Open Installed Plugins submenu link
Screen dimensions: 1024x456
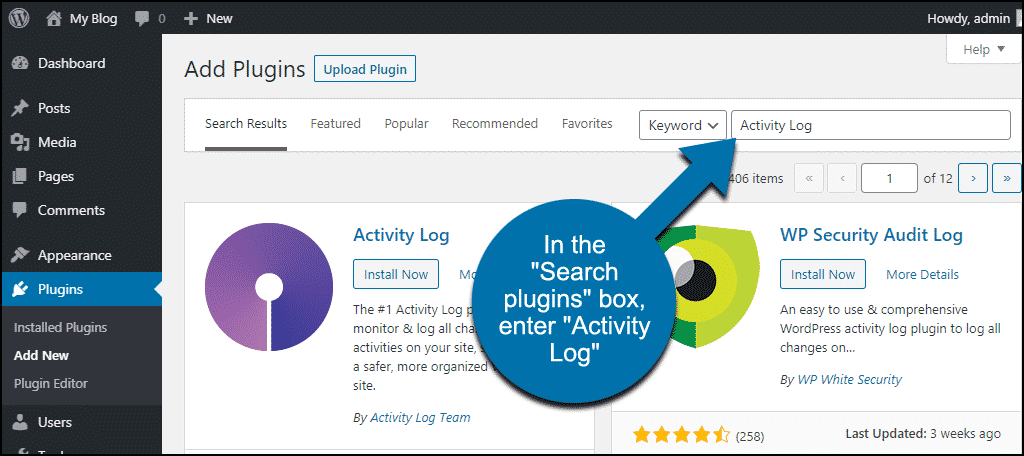pos(60,327)
